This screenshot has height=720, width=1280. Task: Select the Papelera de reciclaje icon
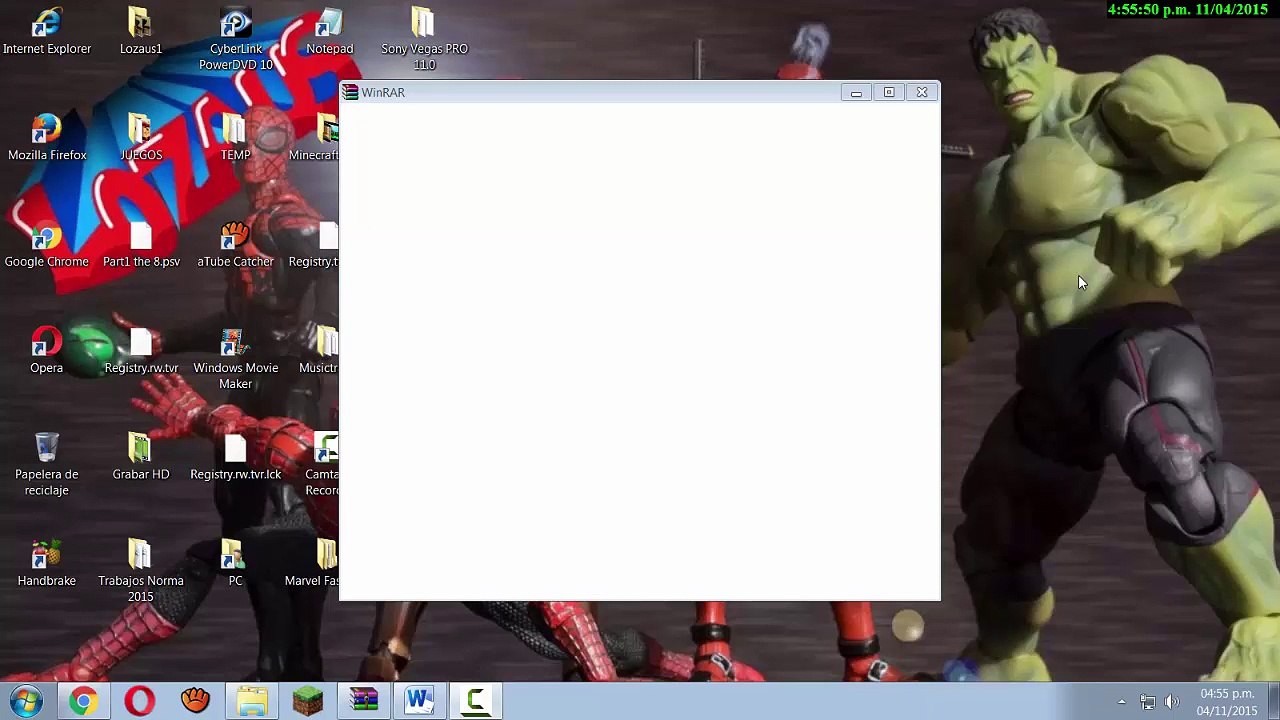pyautogui.click(x=46, y=464)
